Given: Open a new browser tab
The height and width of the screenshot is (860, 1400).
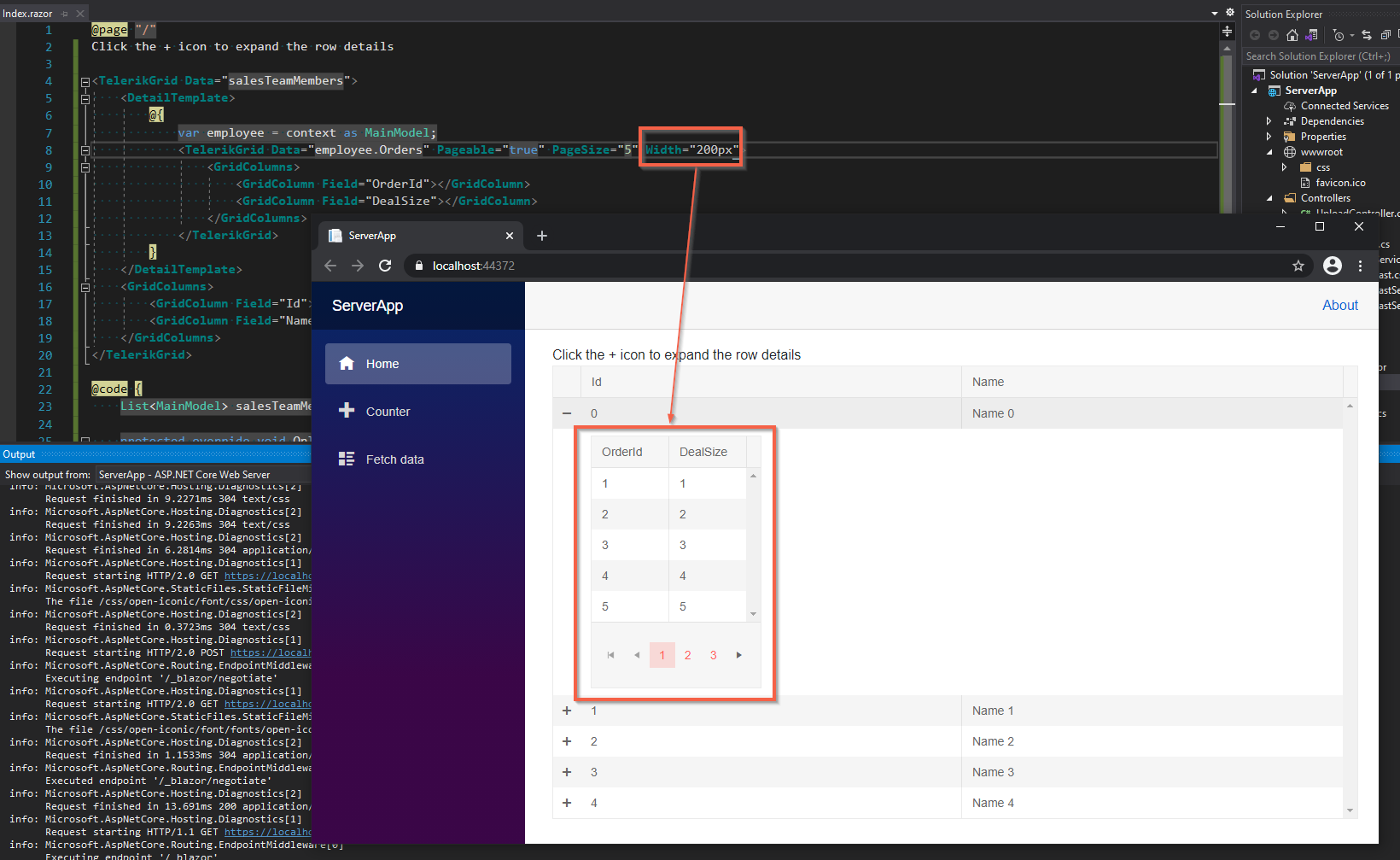Looking at the screenshot, I should 542,236.
